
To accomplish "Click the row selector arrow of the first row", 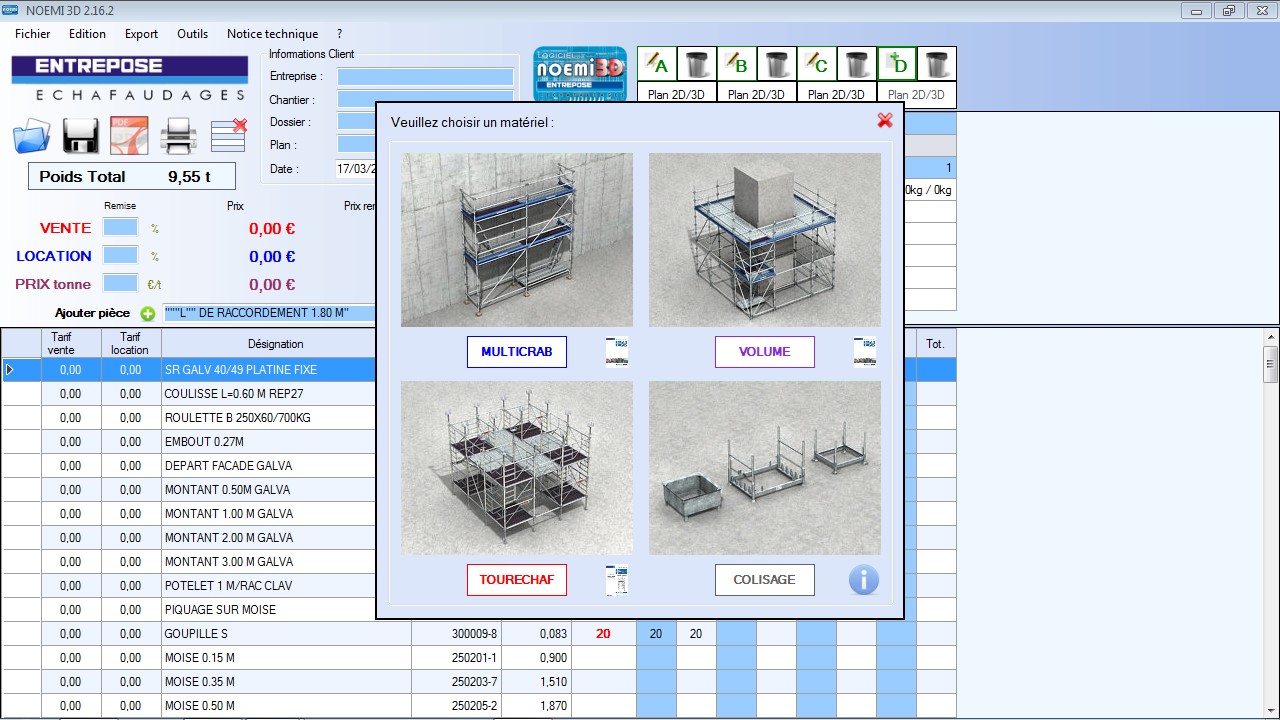I will point(11,370).
